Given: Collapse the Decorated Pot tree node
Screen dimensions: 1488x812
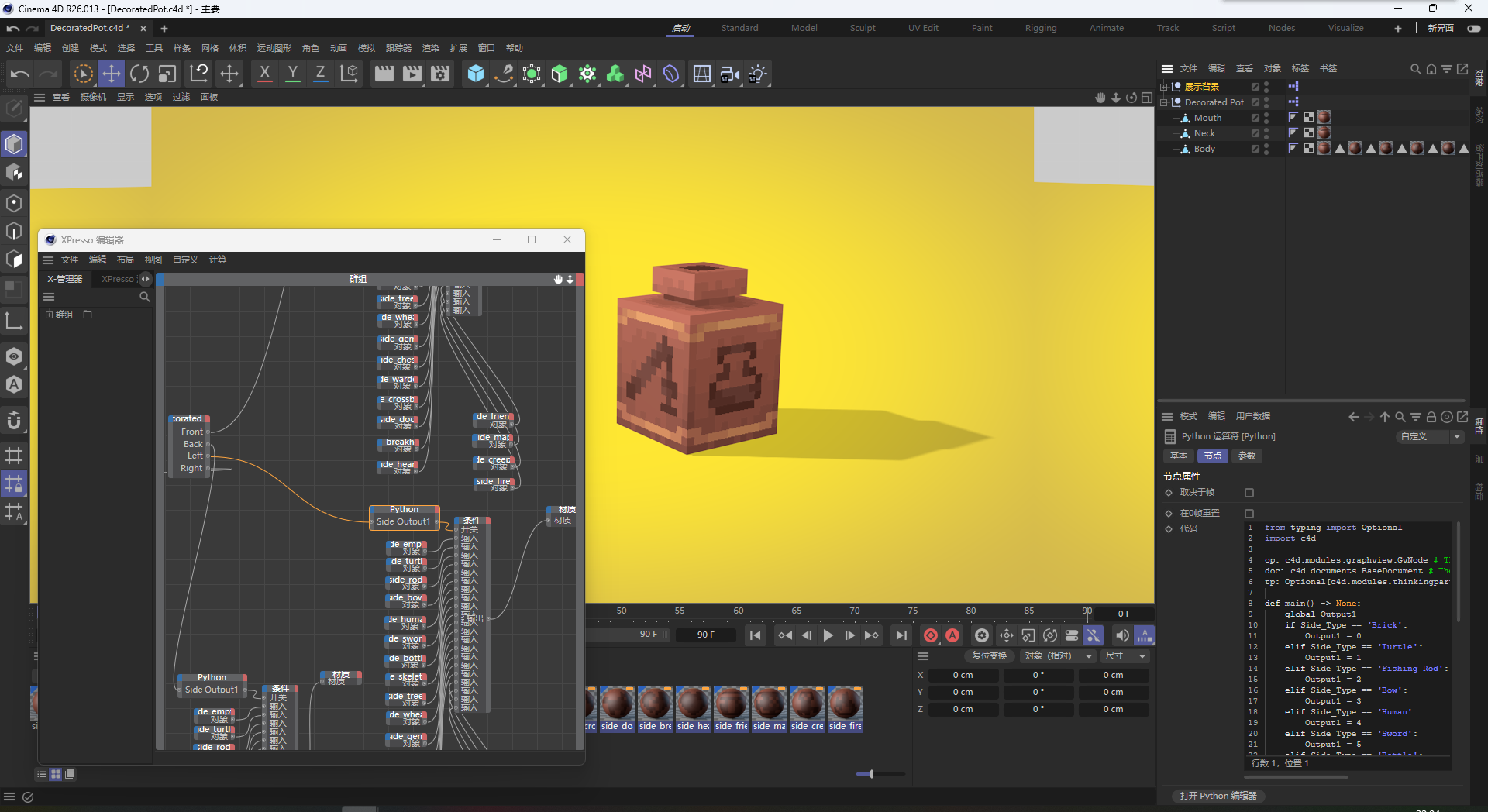Looking at the screenshot, I should pos(1164,102).
